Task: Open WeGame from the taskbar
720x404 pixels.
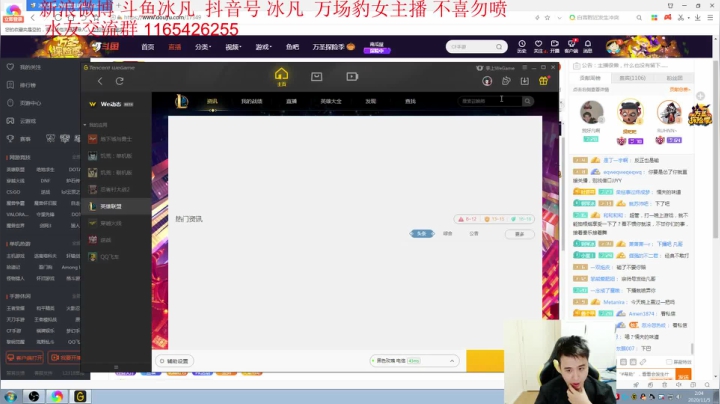Action: pyautogui.click(x=80, y=396)
